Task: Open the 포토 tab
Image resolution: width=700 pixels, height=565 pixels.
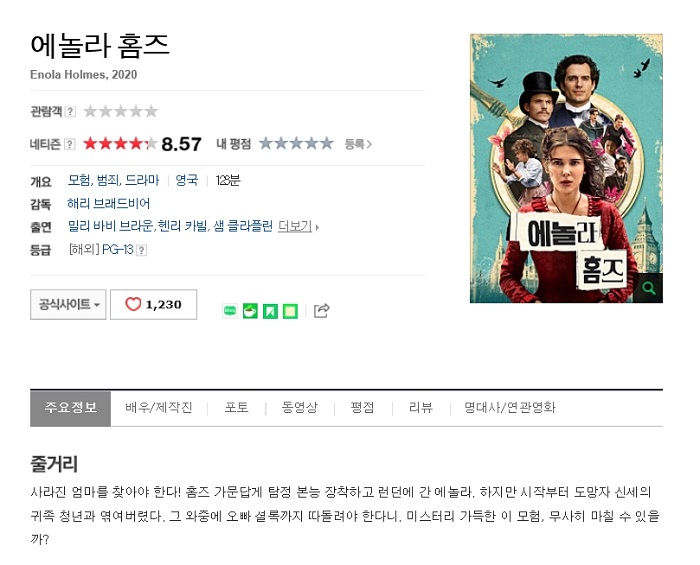Action: (x=237, y=407)
